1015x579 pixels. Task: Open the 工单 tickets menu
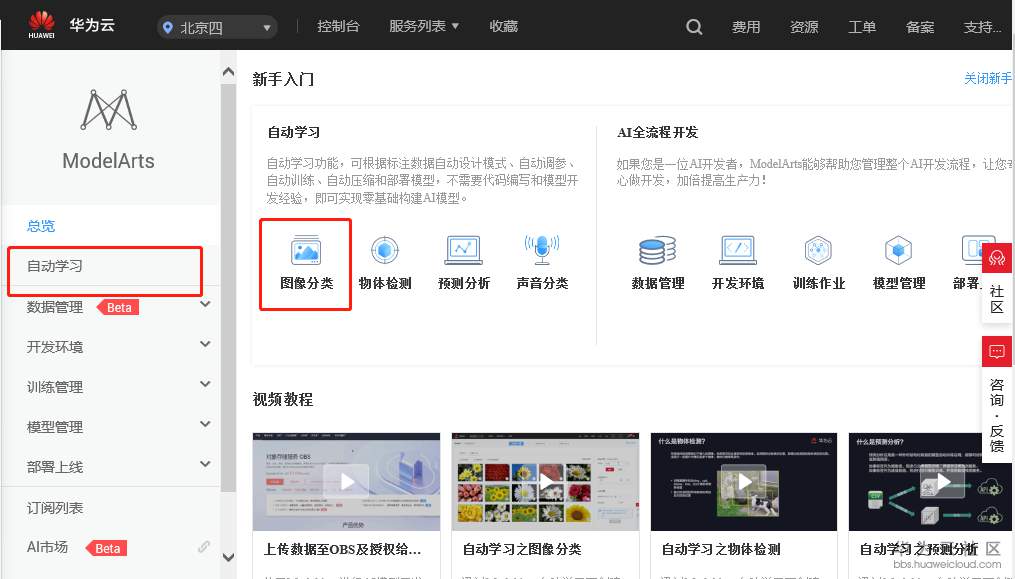[862, 27]
